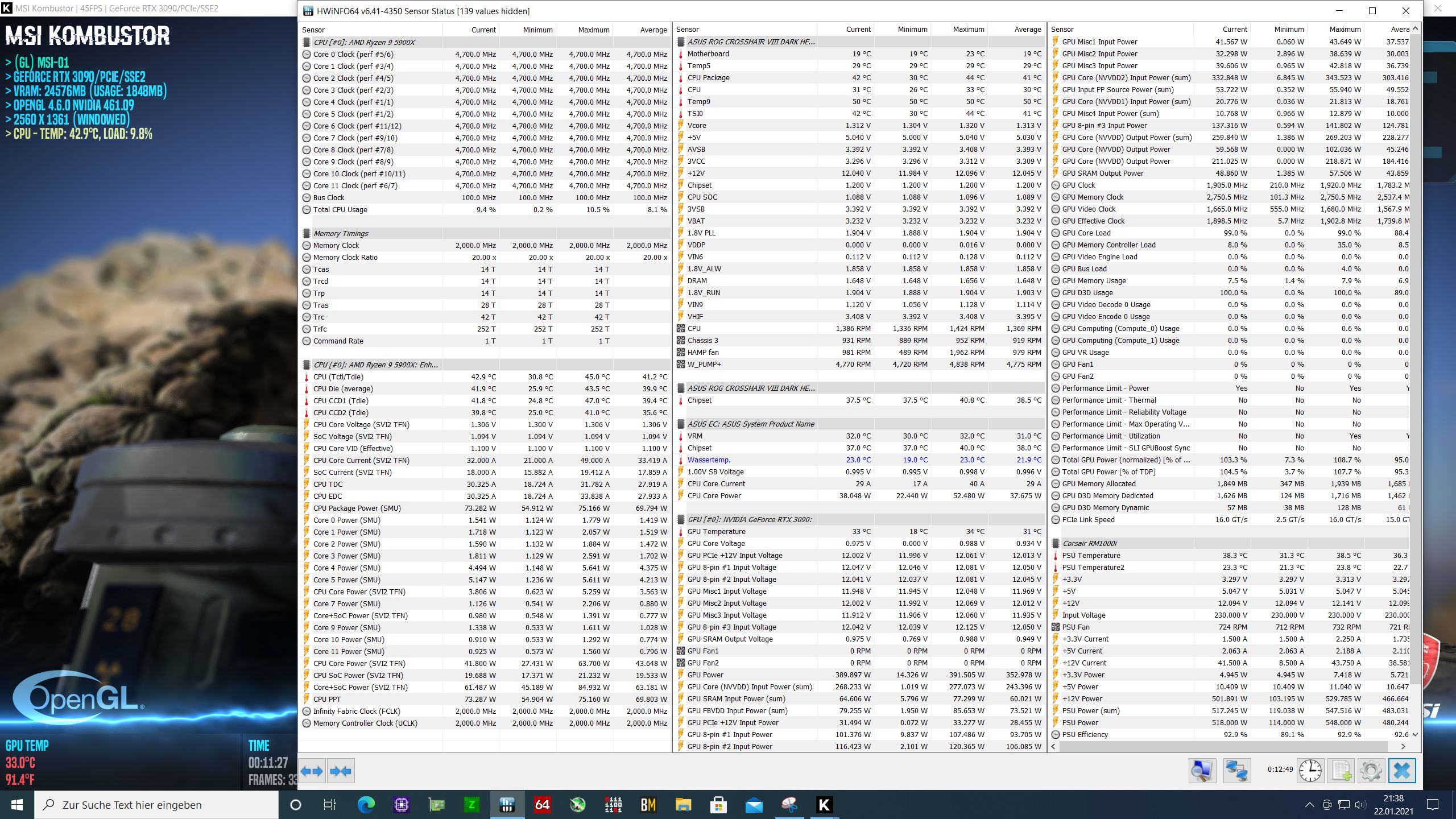Open AIDA64 from the taskbar
This screenshot has width=1456, height=819.
[x=542, y=805]
